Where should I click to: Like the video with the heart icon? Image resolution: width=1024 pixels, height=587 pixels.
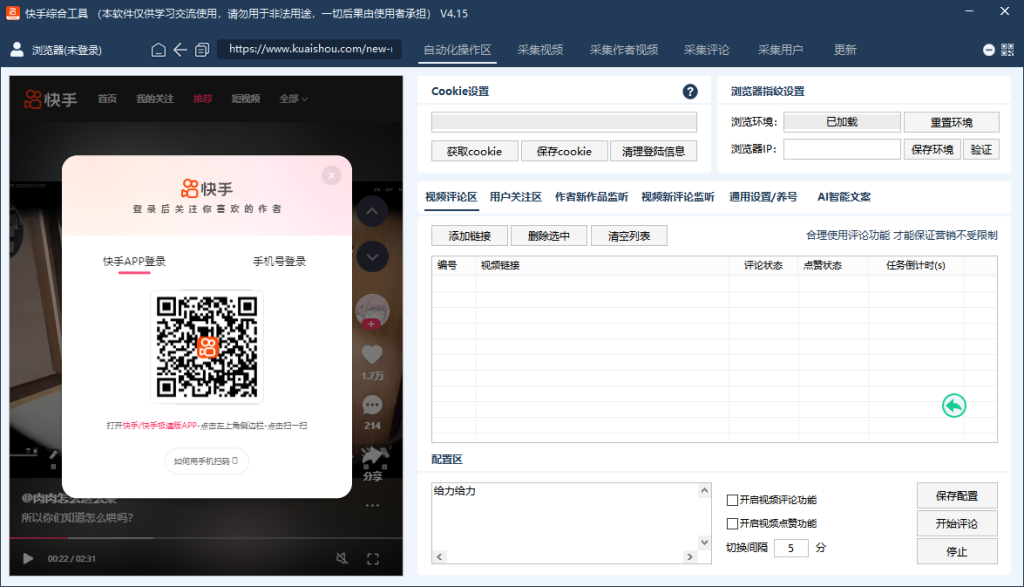(372, 355)
